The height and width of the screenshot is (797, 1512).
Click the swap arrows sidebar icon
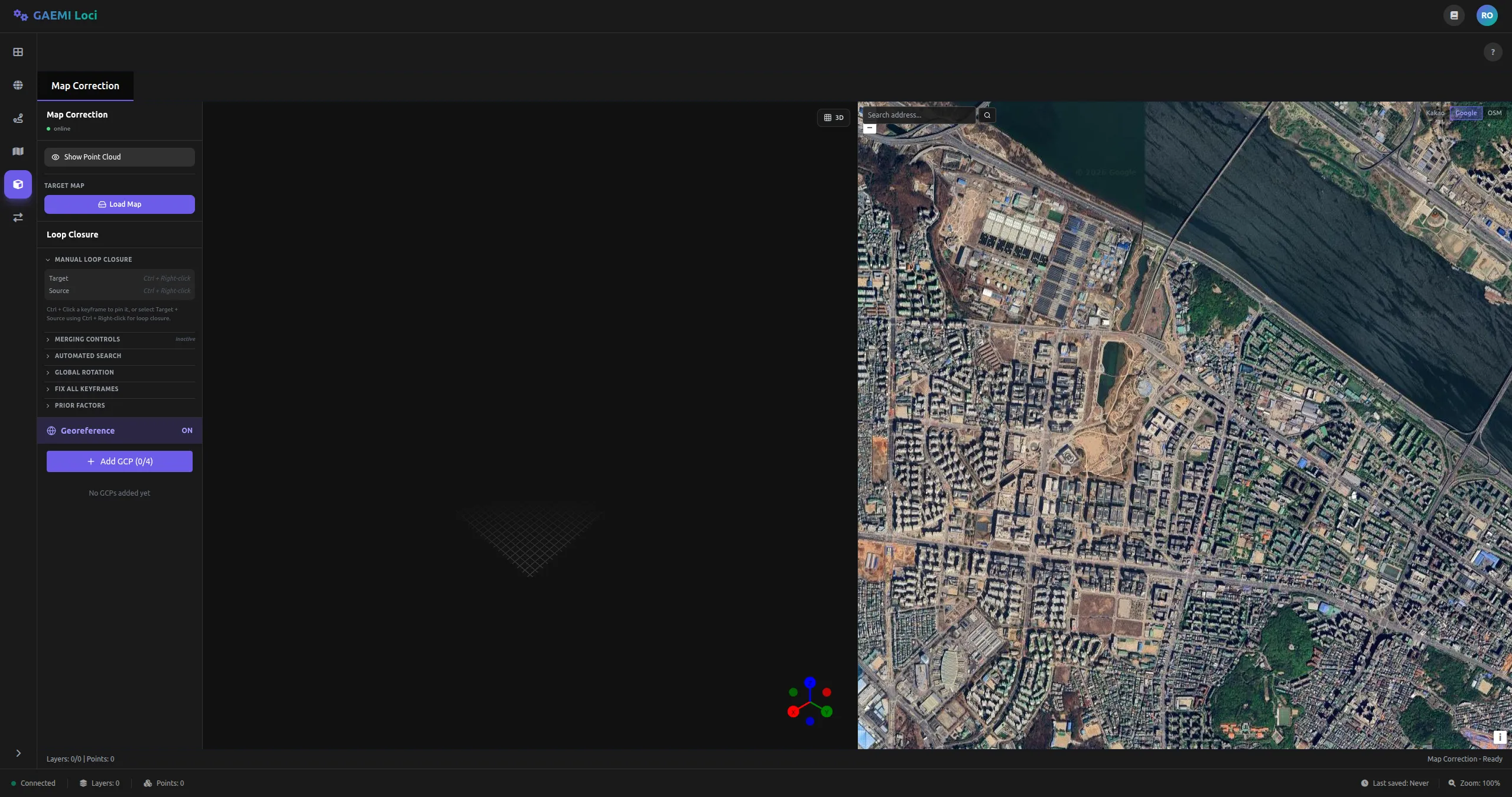18,217
